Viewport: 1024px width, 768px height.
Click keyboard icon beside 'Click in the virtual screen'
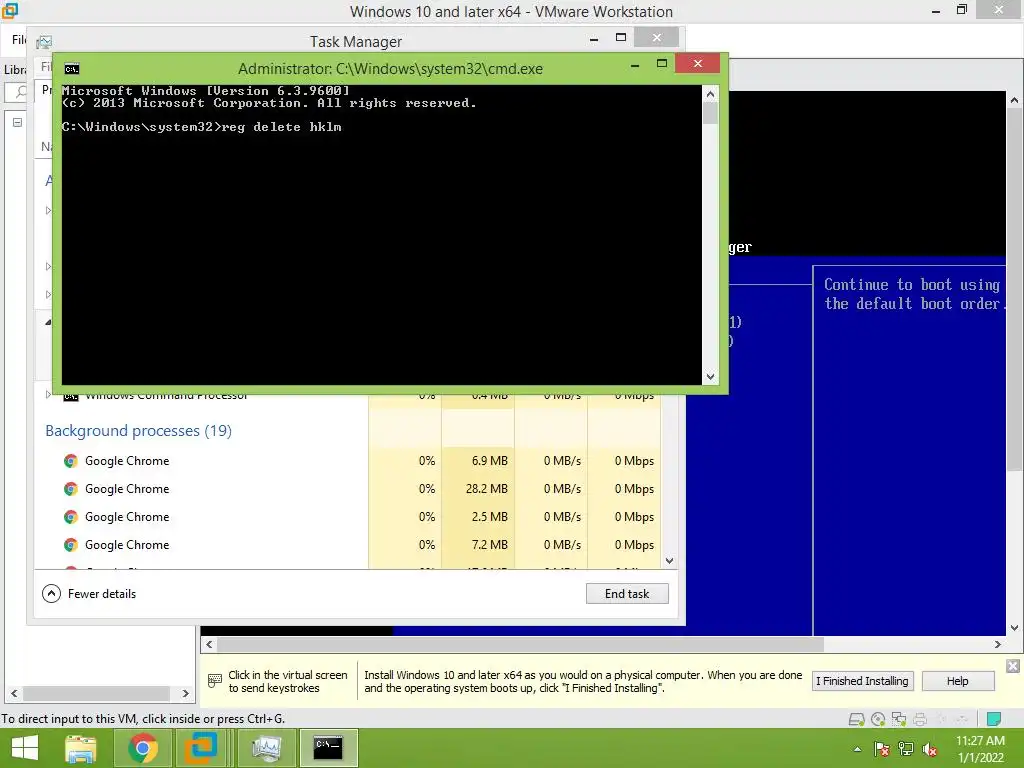215,681
